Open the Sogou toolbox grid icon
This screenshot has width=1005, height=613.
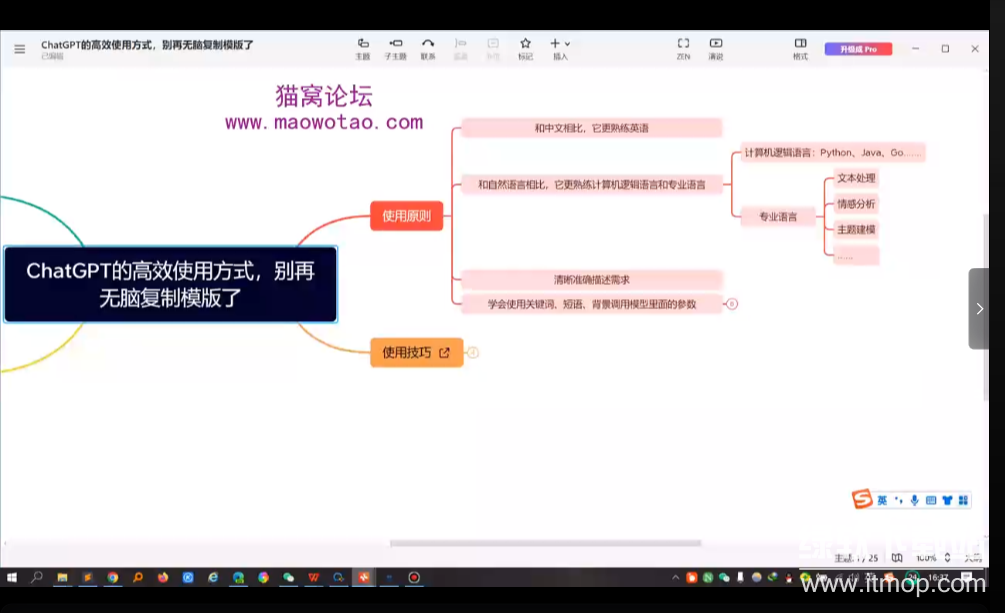tap(963, 500)
